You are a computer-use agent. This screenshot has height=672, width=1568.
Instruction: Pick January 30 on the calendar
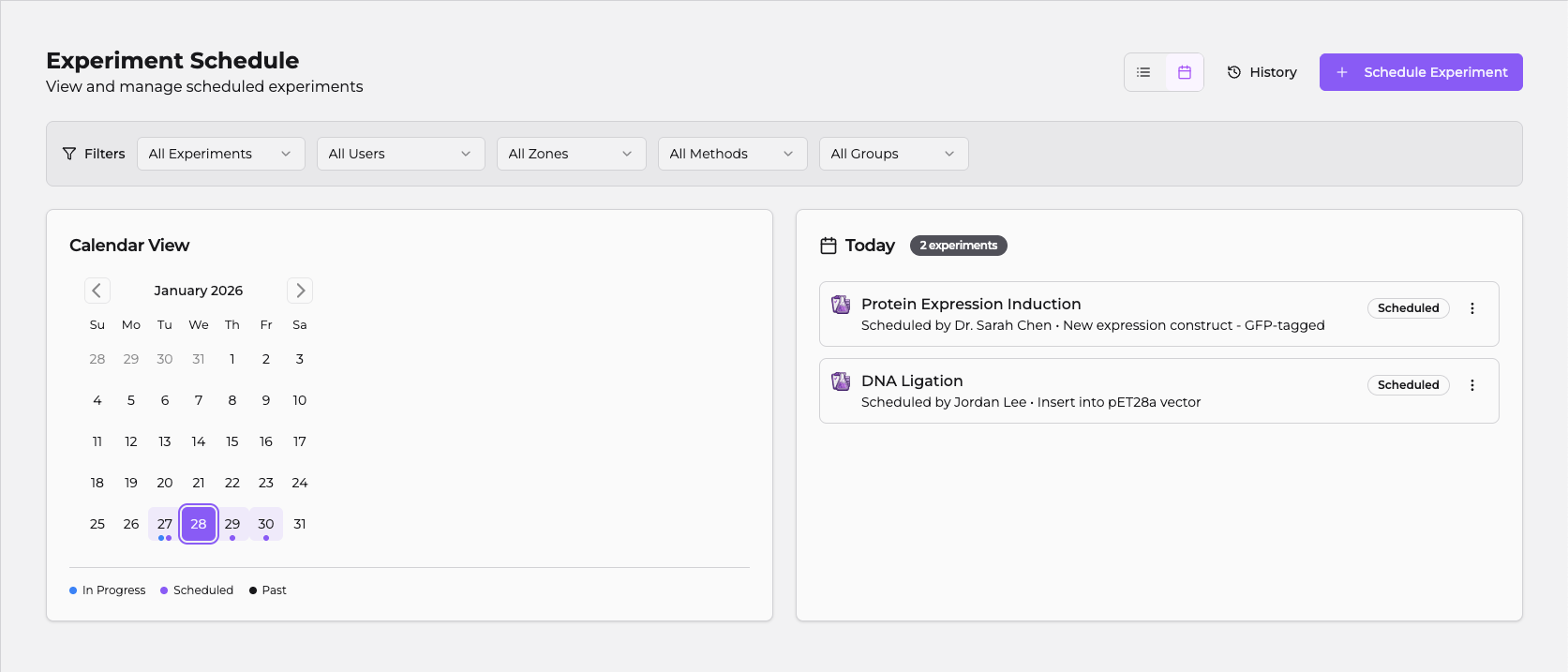tap(266, 524)
